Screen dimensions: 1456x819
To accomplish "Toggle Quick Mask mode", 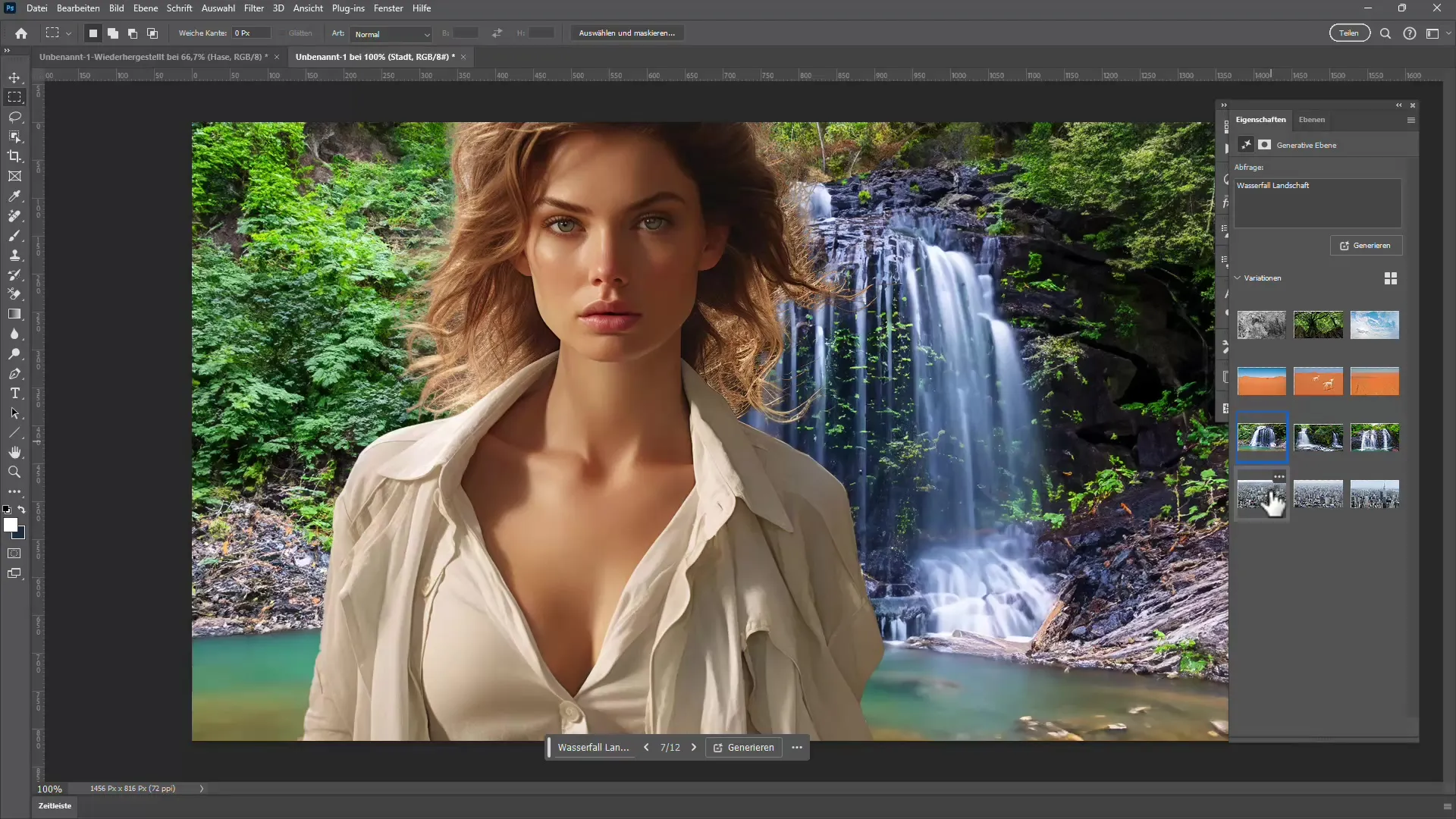I will coord(14,554).
